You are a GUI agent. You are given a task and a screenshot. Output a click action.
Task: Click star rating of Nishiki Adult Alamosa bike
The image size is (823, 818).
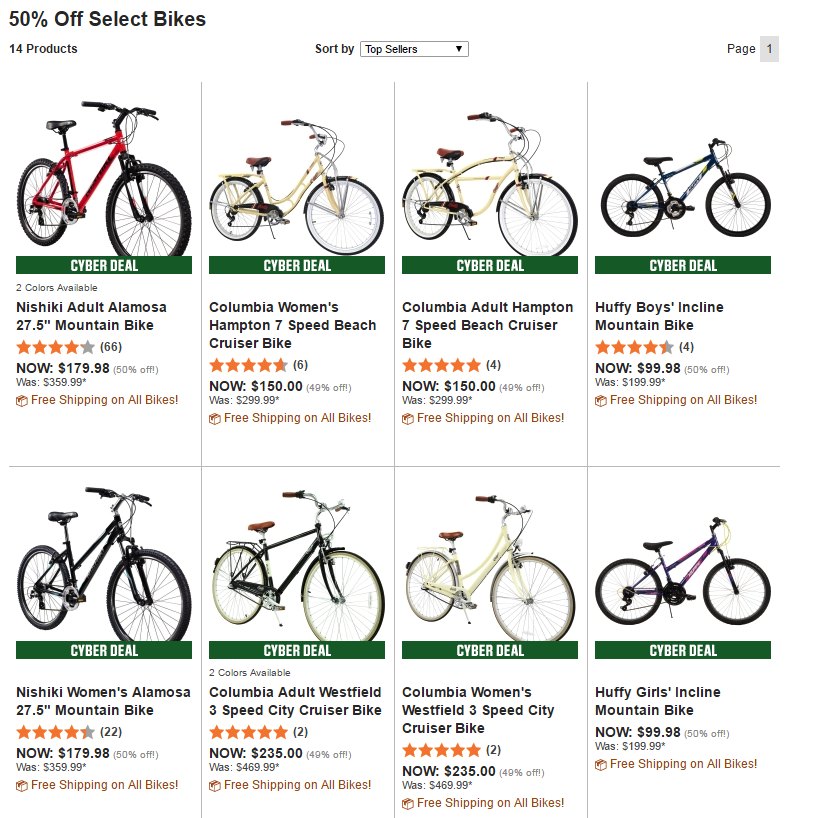point(56,347)
